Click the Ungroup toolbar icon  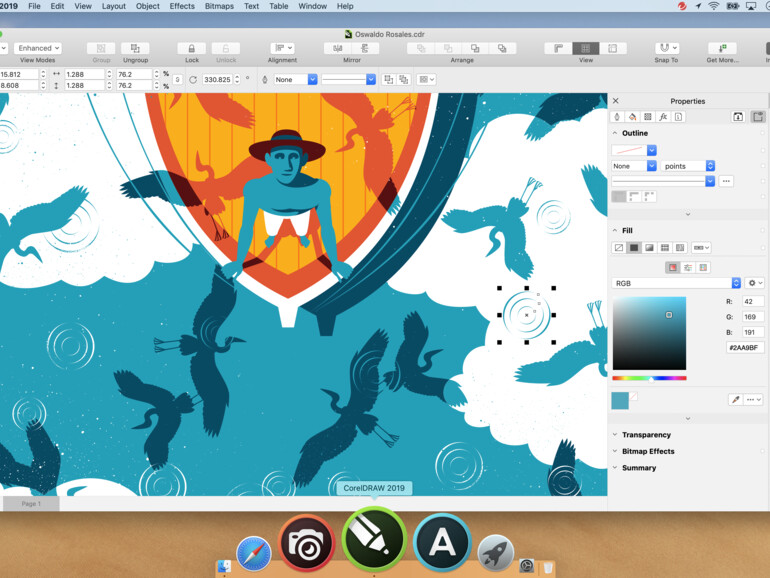click(135, 48)
